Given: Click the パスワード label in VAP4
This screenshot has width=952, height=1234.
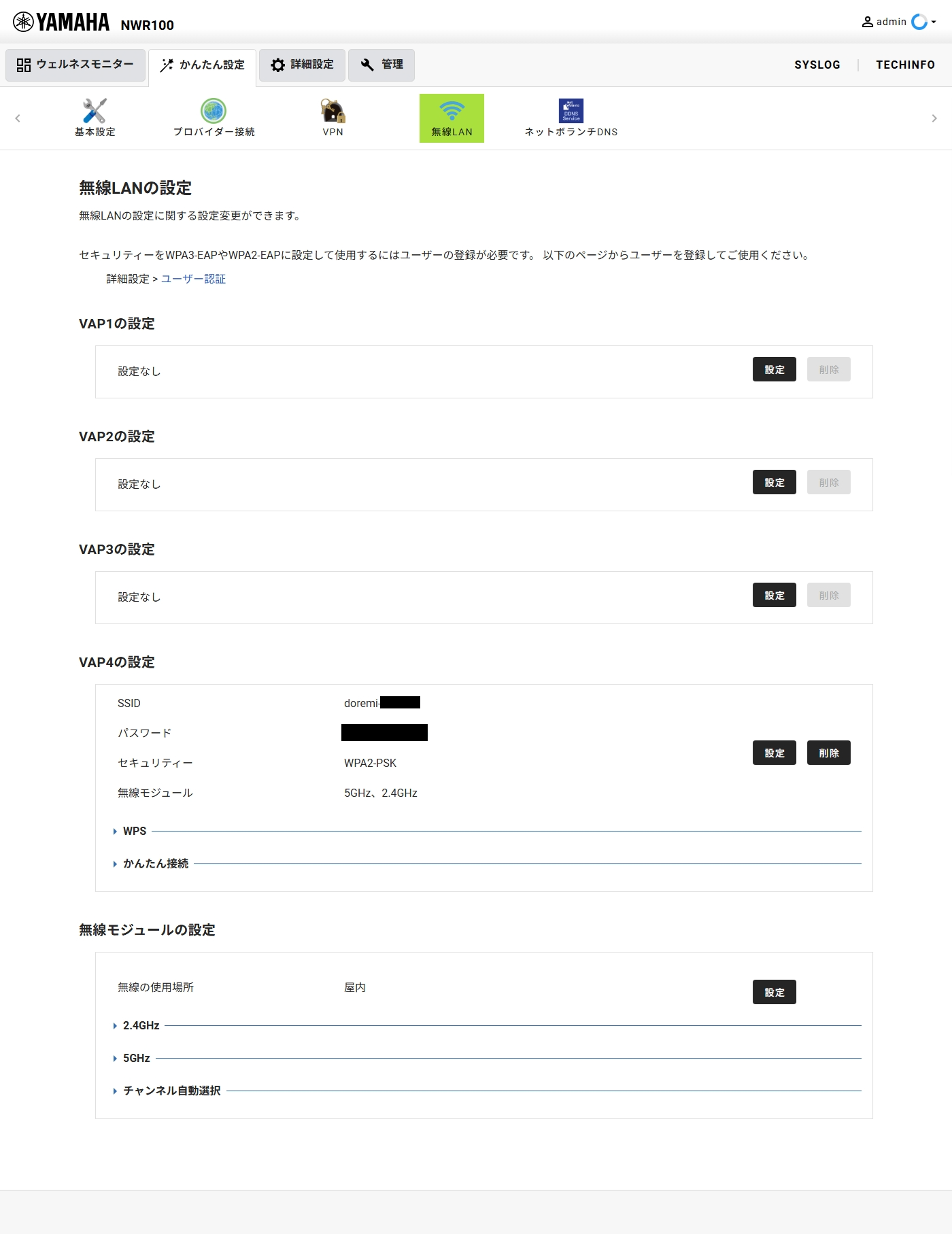Looking at the screenshot, I should pos(144,733).
